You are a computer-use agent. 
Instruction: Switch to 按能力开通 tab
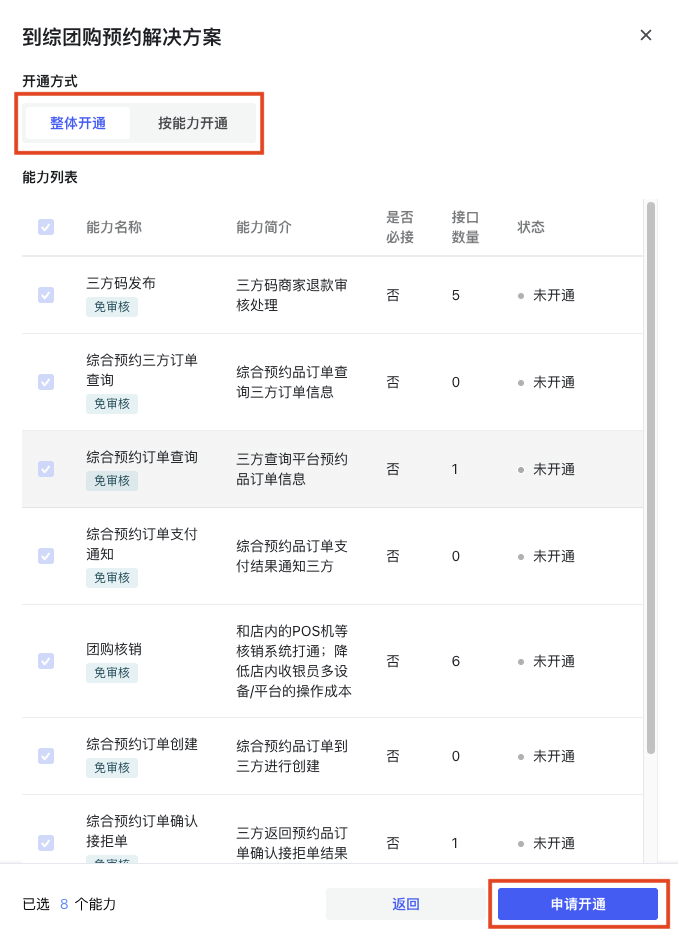193,123
